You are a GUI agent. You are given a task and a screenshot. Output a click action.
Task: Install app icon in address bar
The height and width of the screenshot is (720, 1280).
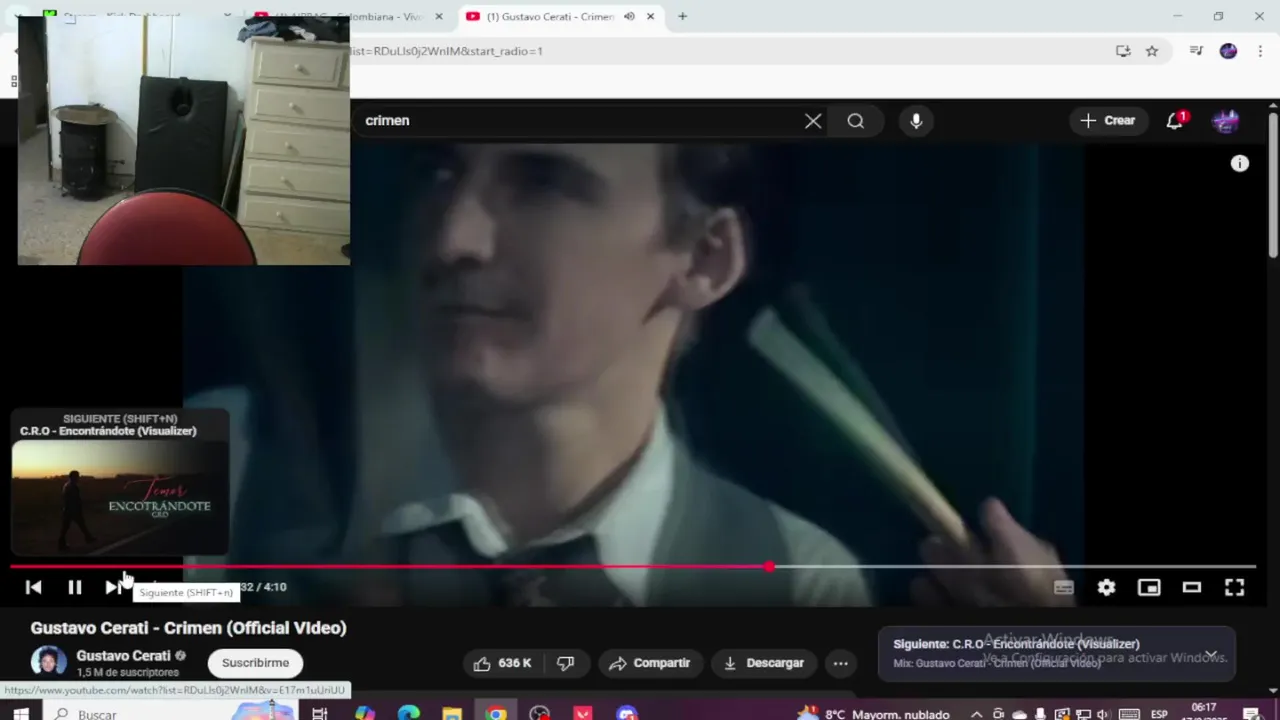point(1123,51)
